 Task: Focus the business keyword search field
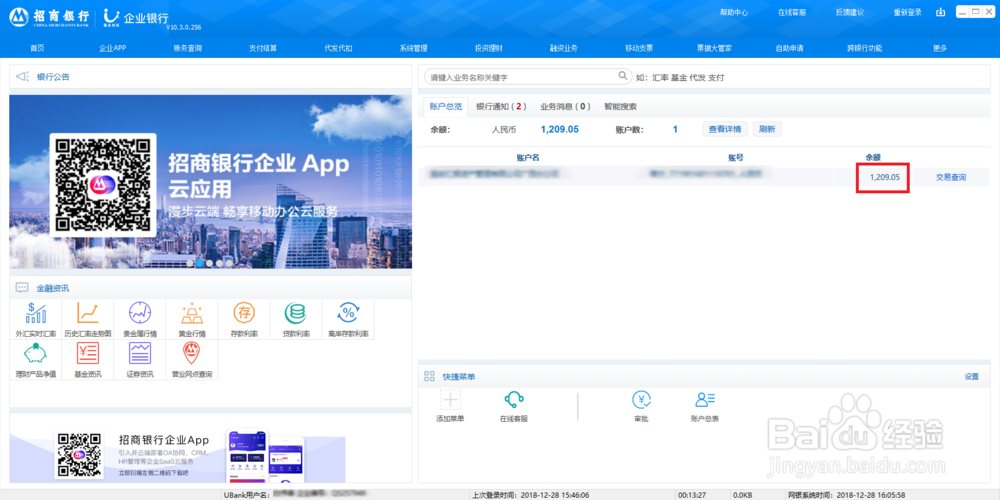pyautogui.click(x=528, y=77)
